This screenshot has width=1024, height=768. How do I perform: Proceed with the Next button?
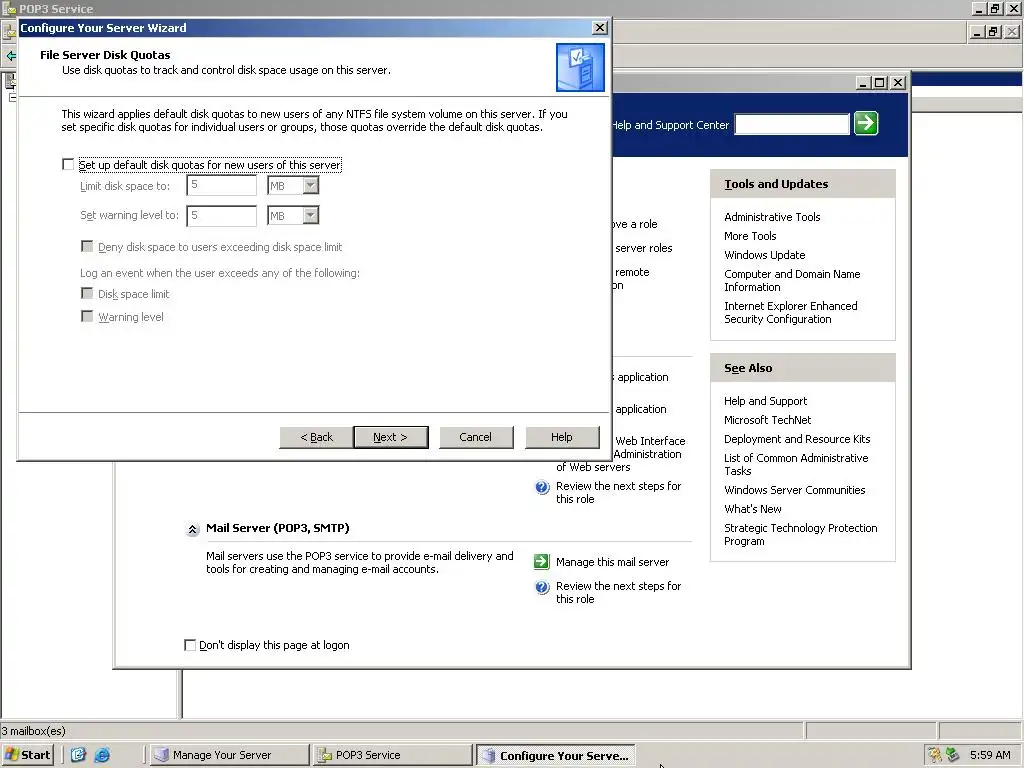tap(391, 437)
